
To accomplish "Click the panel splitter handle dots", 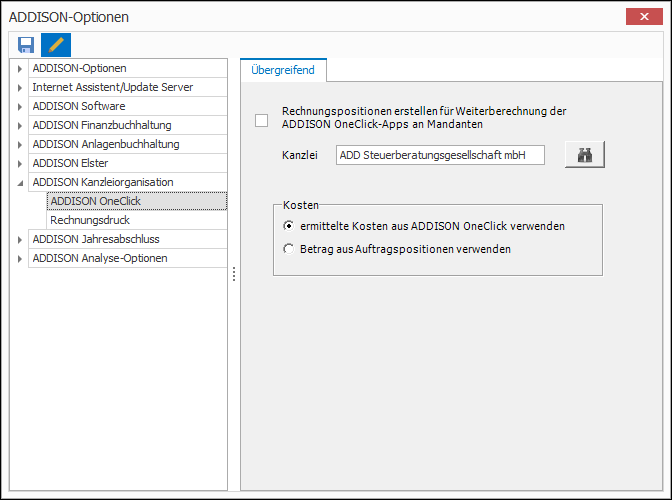I will [x=234, y=274].
